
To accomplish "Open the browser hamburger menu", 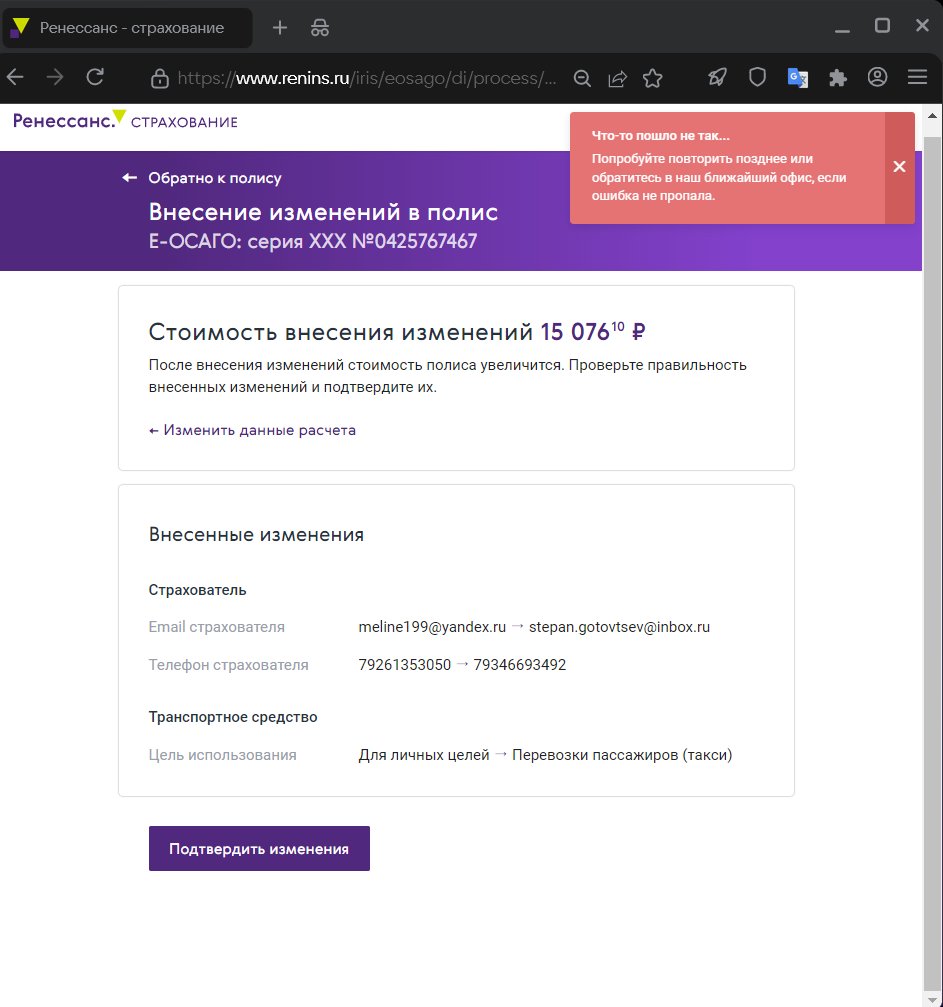I will click(917, 77).
